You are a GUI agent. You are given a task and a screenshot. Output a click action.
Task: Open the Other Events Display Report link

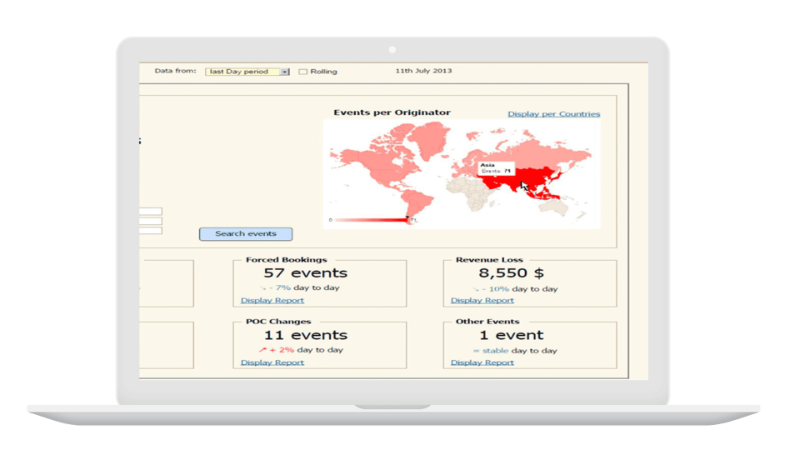(482, 362)
